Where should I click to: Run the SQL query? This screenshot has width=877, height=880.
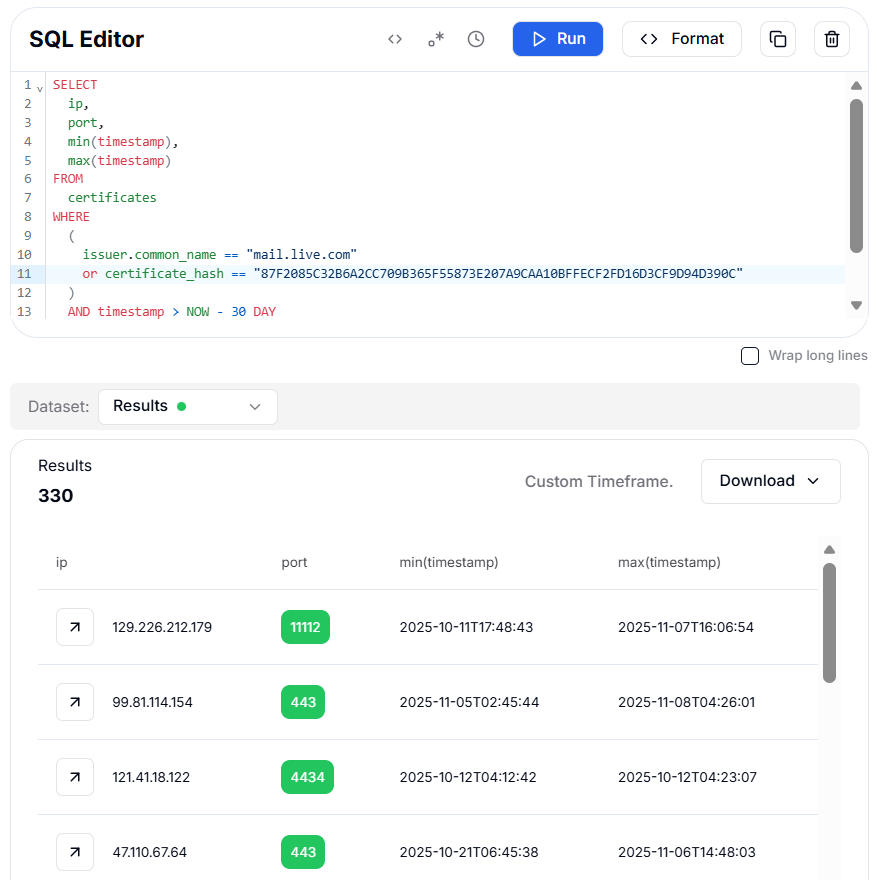coord(558,39)
